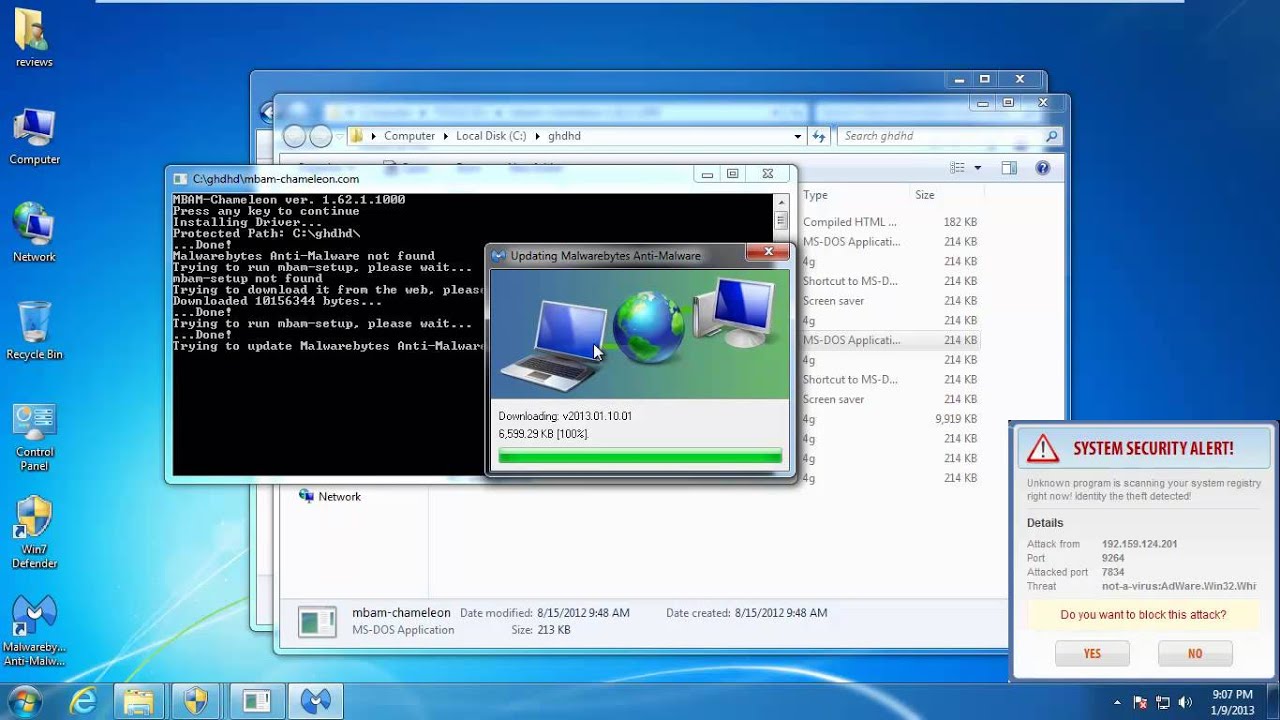
Task: Click the Downloading: v2013.01.10.01 text
Action: [565, 416]
